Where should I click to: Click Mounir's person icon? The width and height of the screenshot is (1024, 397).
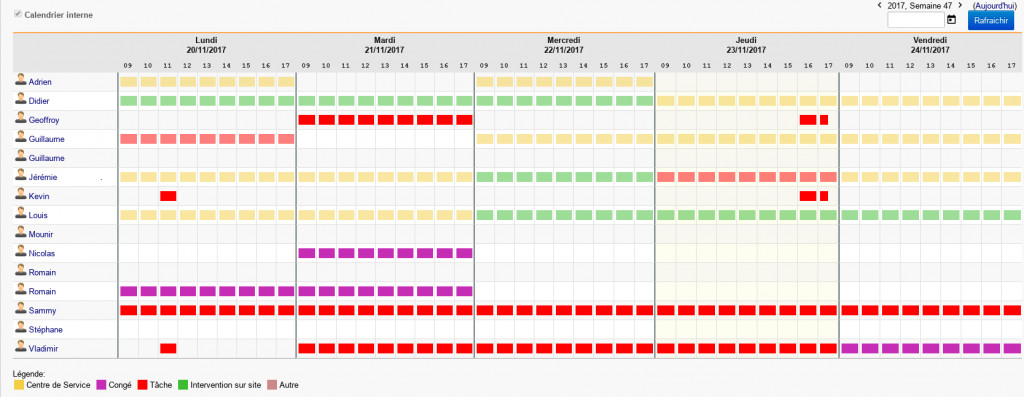pyautogui.click(x=21, y=233)
